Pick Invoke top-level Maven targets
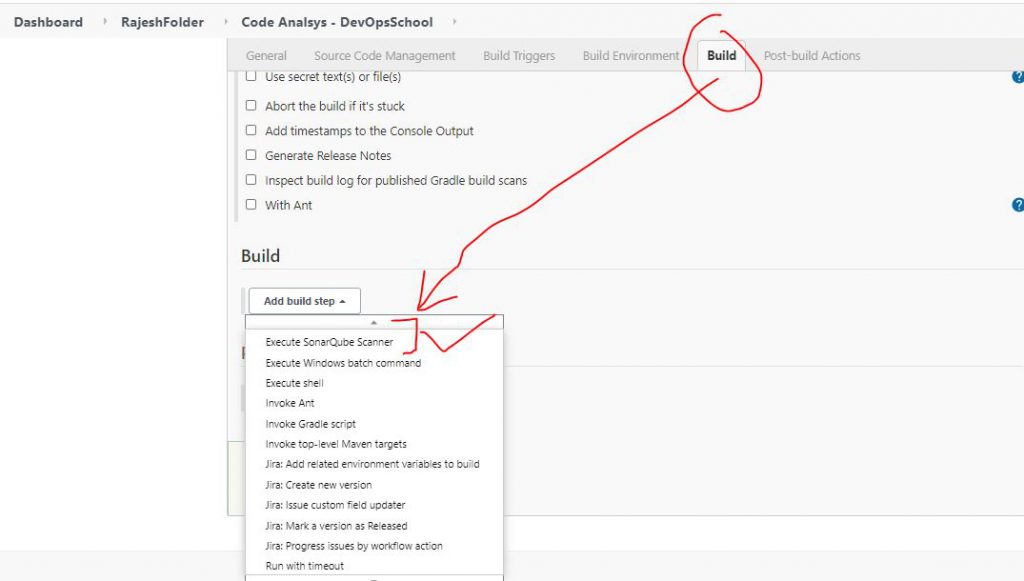This screenshot has height=581, width=1024. pos(336,444)
